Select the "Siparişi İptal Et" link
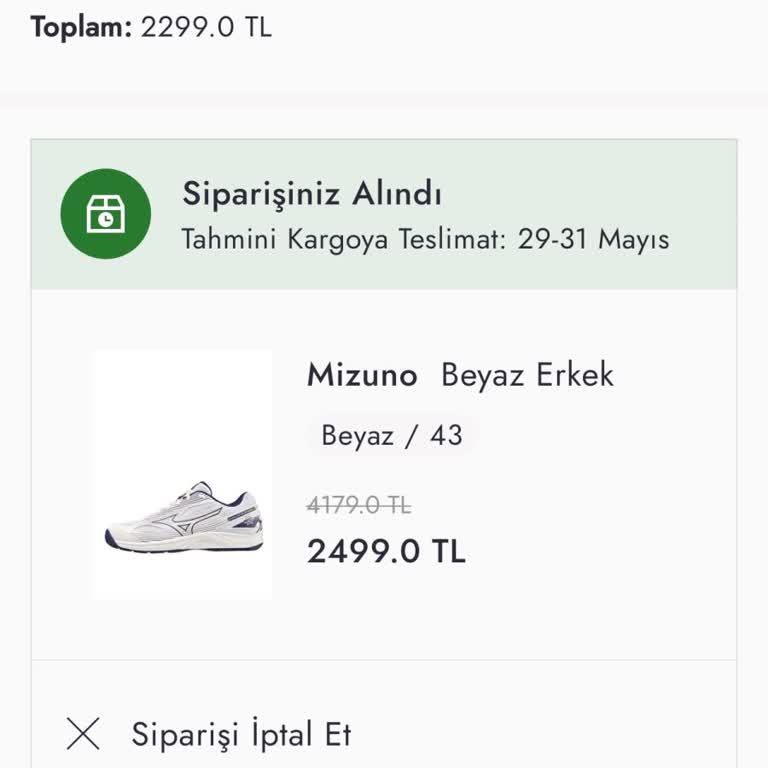The height and width of the screenshot is (768, 768). point(241,734)
